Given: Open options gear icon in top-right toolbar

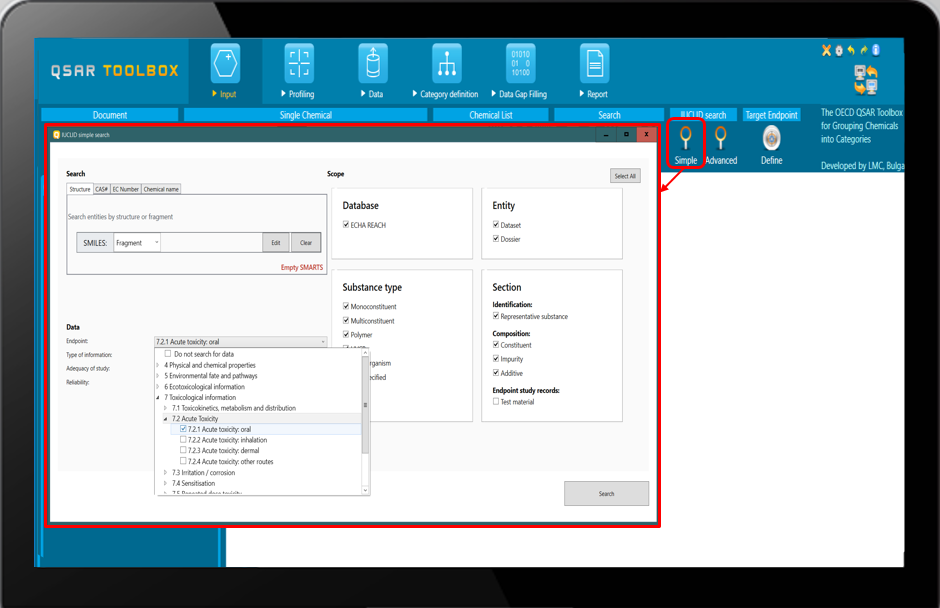Looking at the screenshot, I should [839, 51].
